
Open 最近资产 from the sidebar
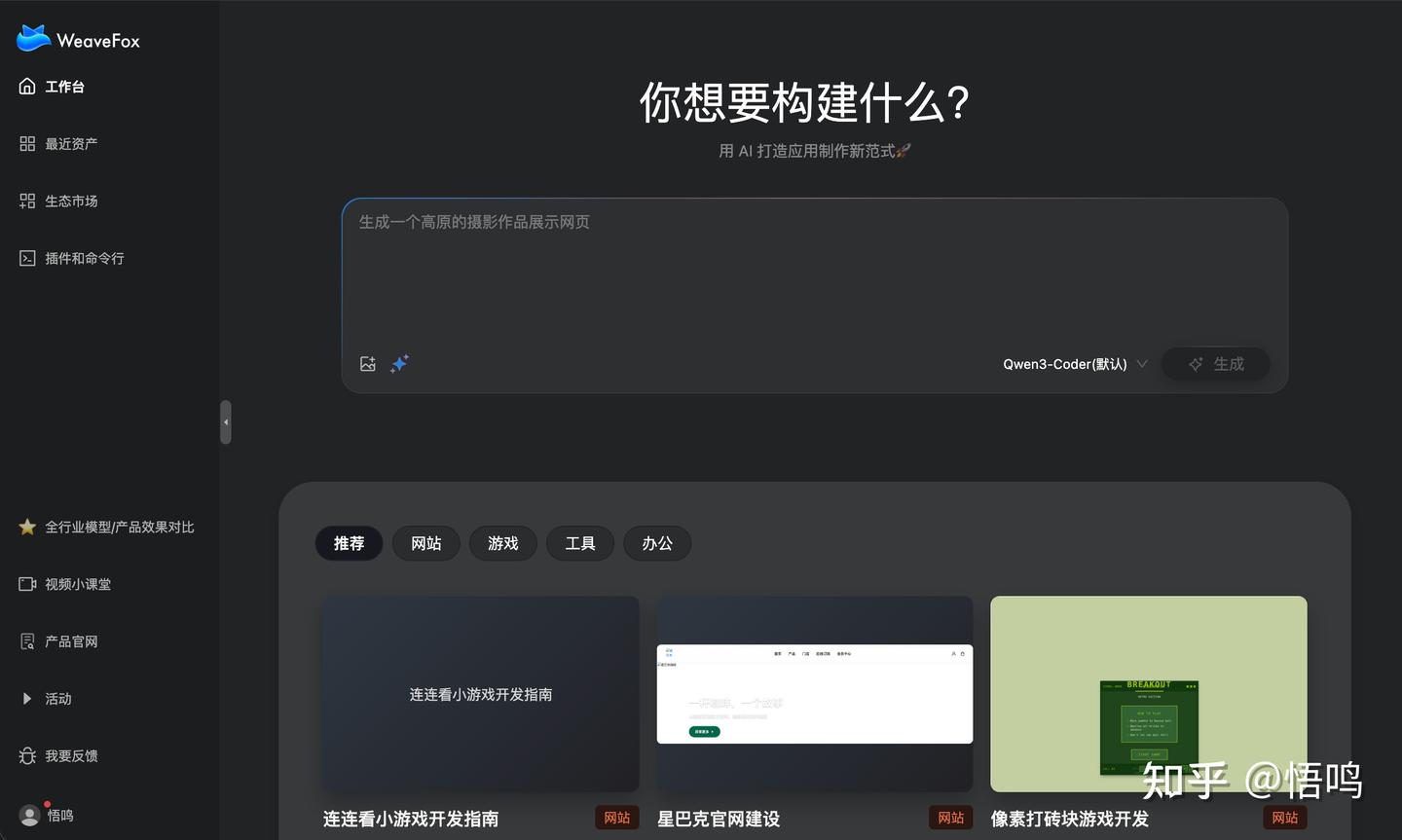(x=26, y=143)
